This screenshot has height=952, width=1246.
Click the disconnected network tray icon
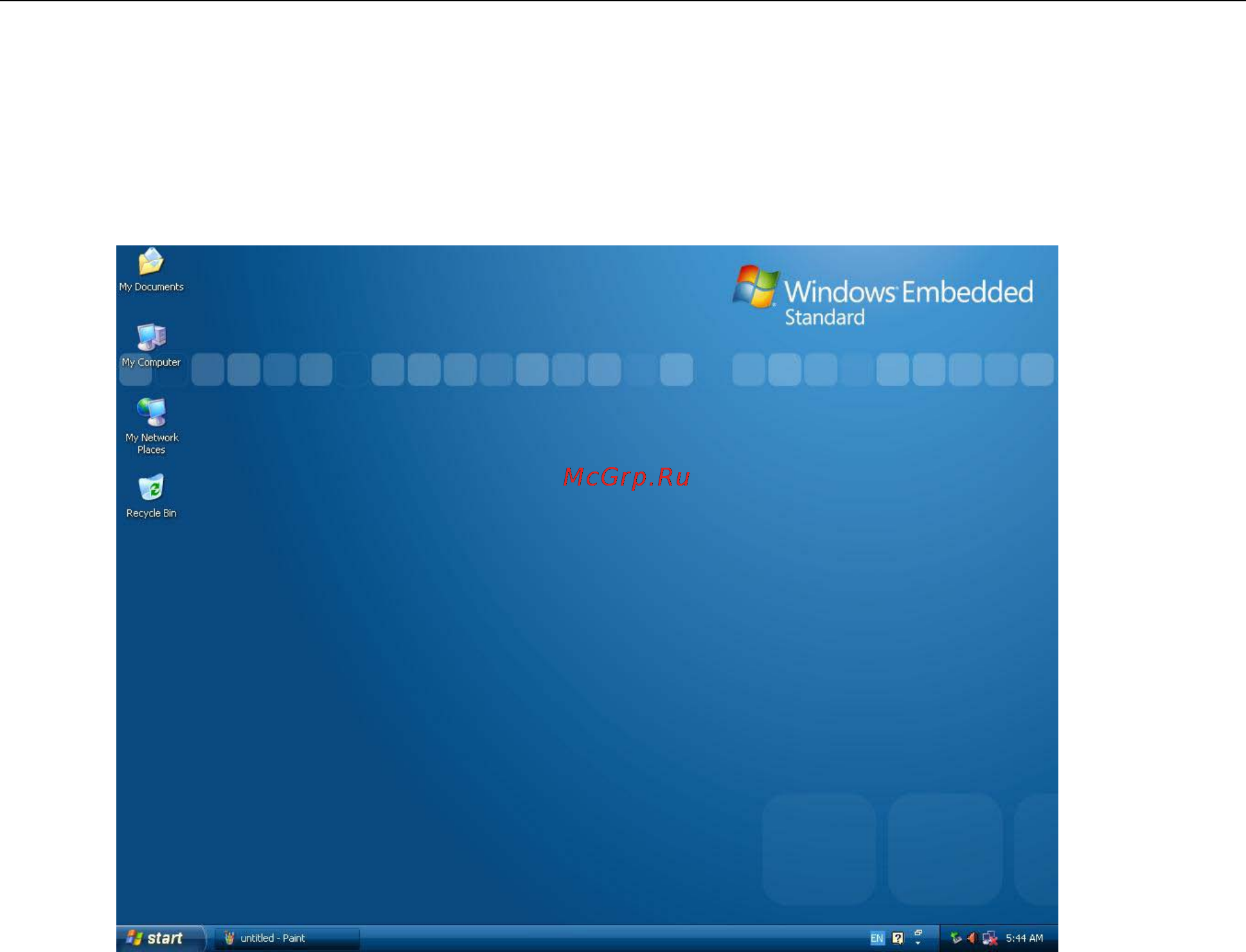click(x=990, y=939)
